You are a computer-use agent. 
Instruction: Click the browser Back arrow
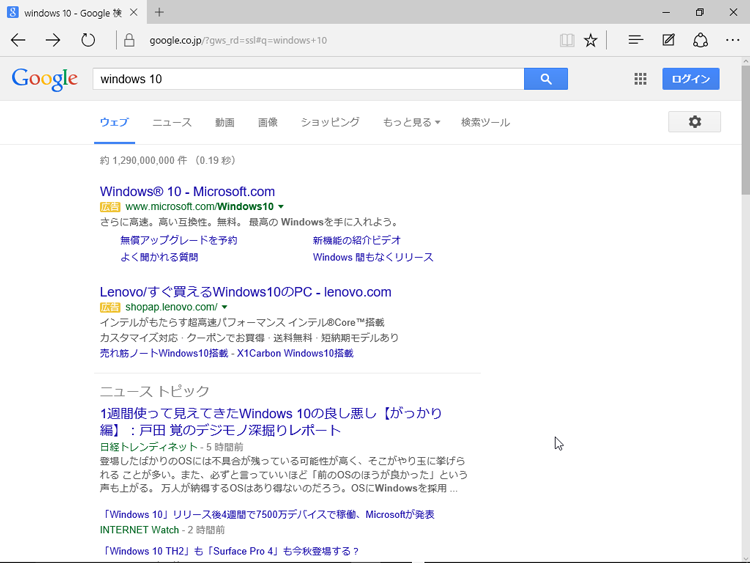click(19, 40)
